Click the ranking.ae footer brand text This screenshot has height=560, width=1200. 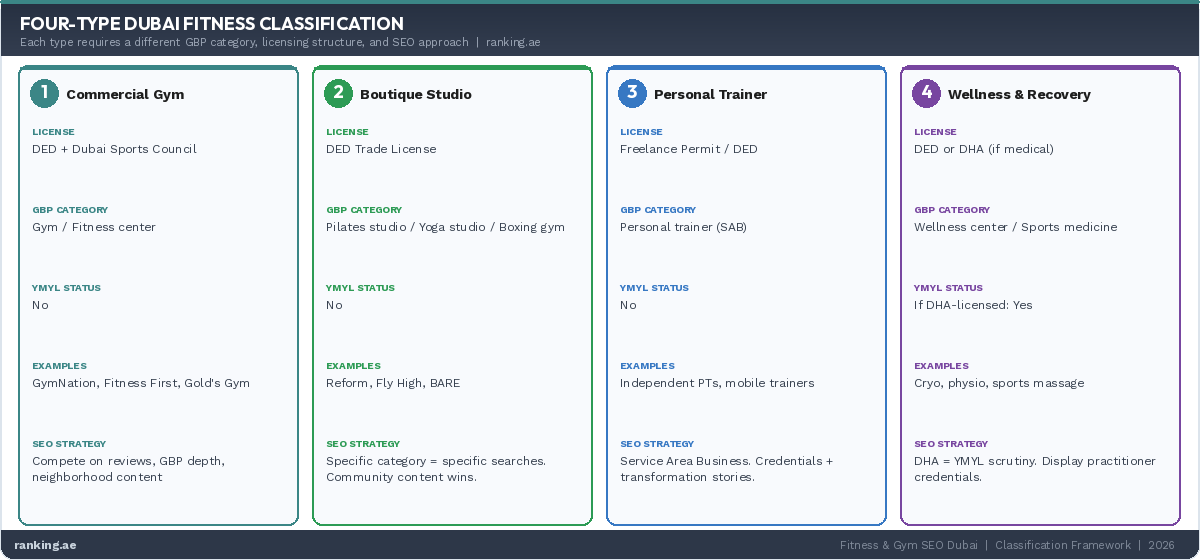click(45, 545)
